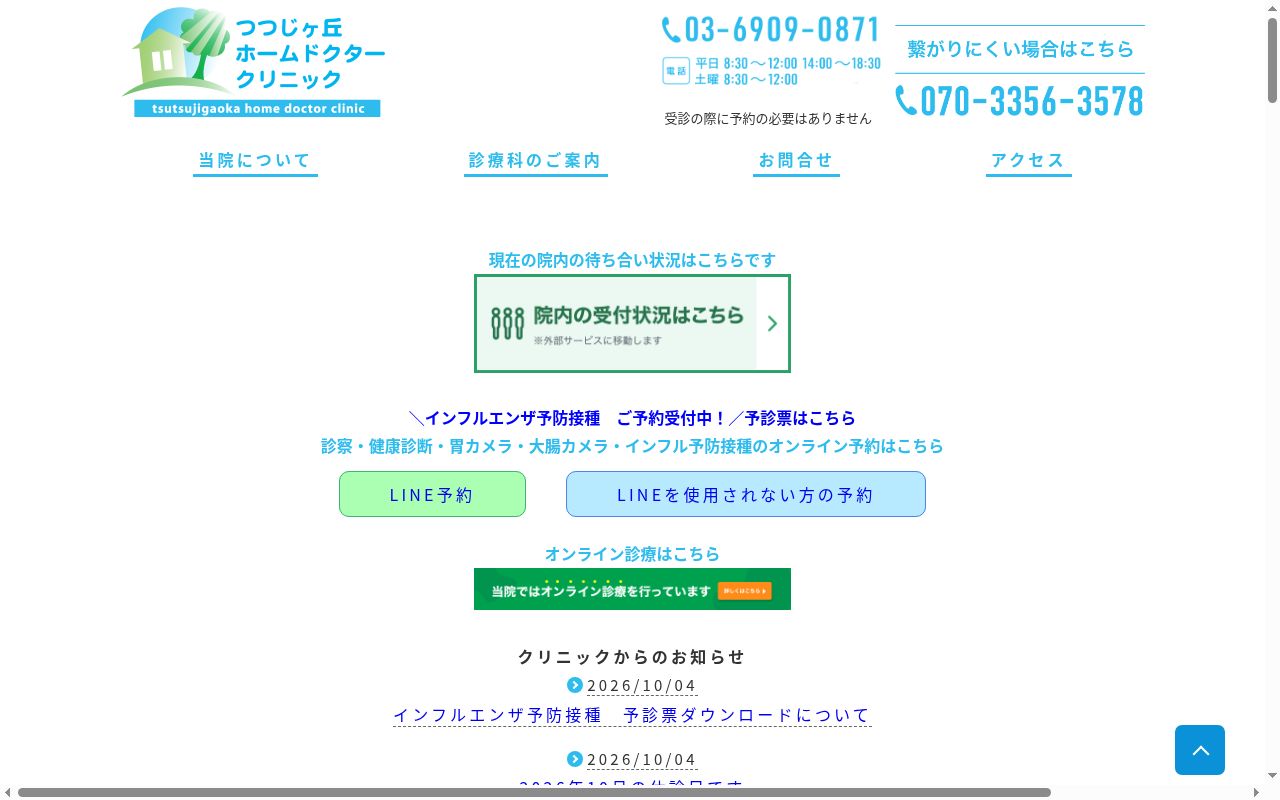
Task: Click LINEを使用されない方の予約 button
Action: tap(746, 494)
